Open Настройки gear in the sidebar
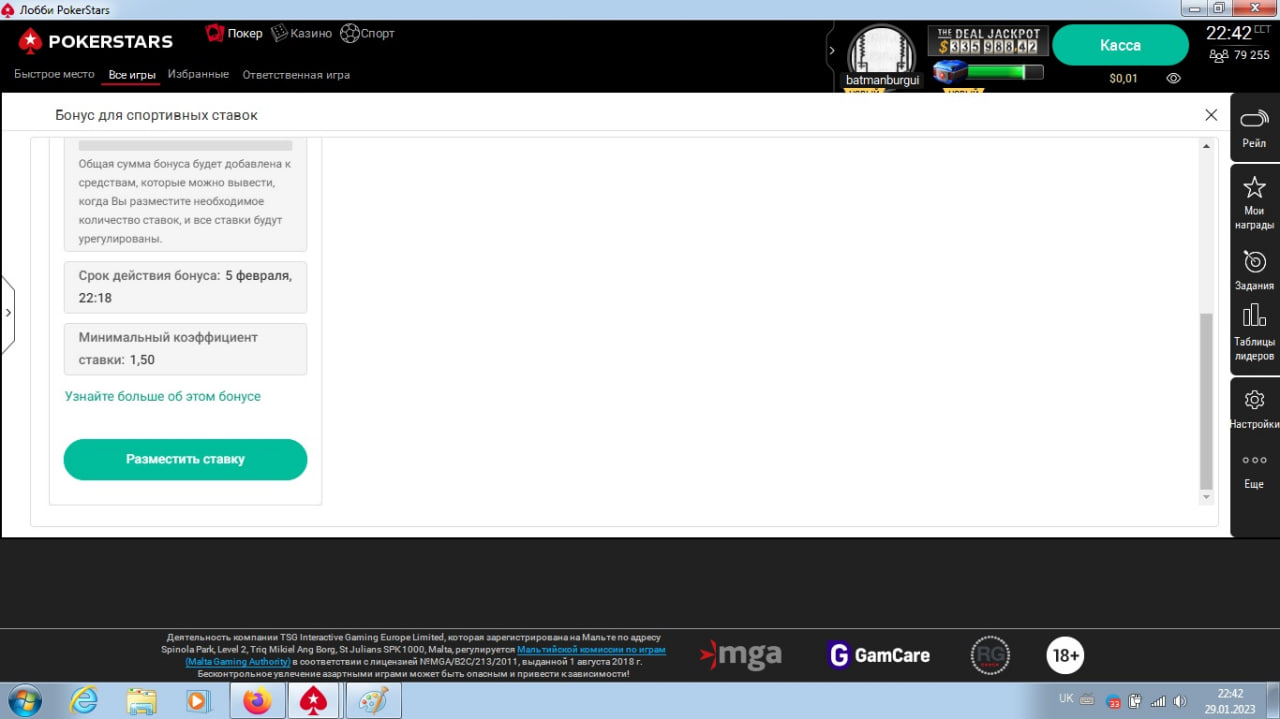The image size is (1280, 719). [x=1254, y=410]
